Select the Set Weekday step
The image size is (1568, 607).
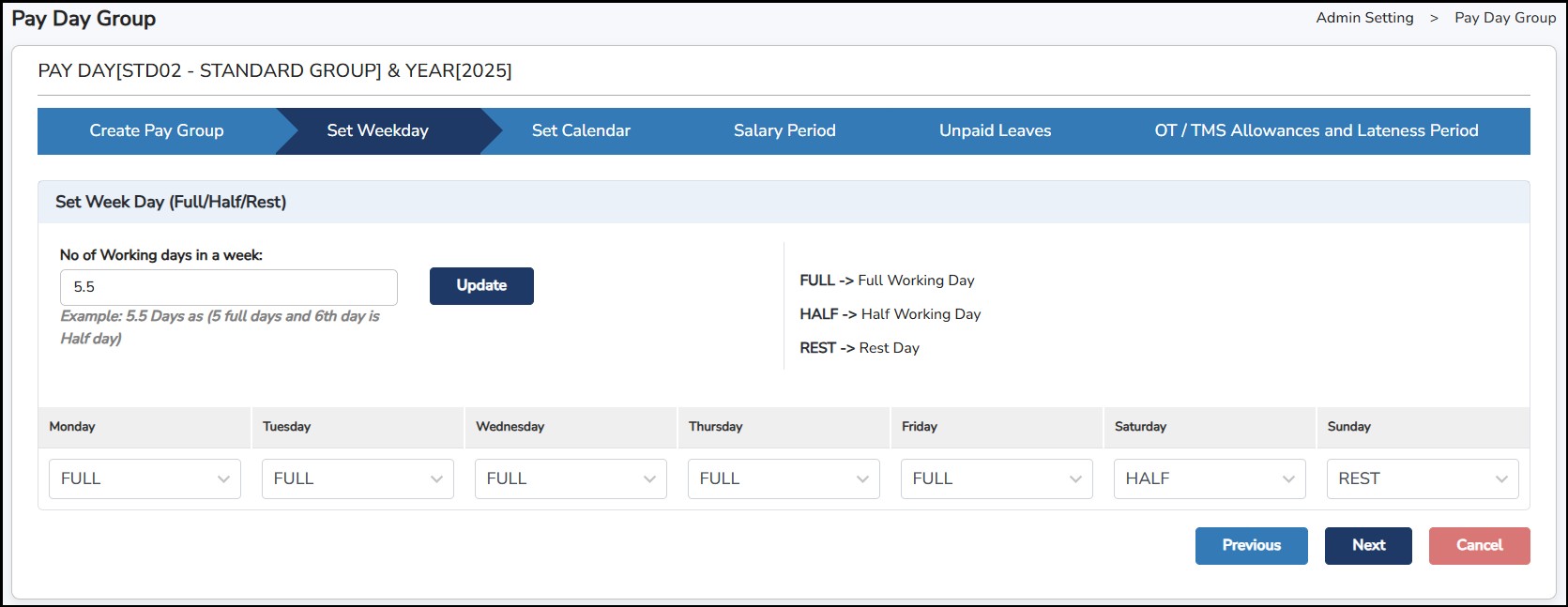point(377,130)
